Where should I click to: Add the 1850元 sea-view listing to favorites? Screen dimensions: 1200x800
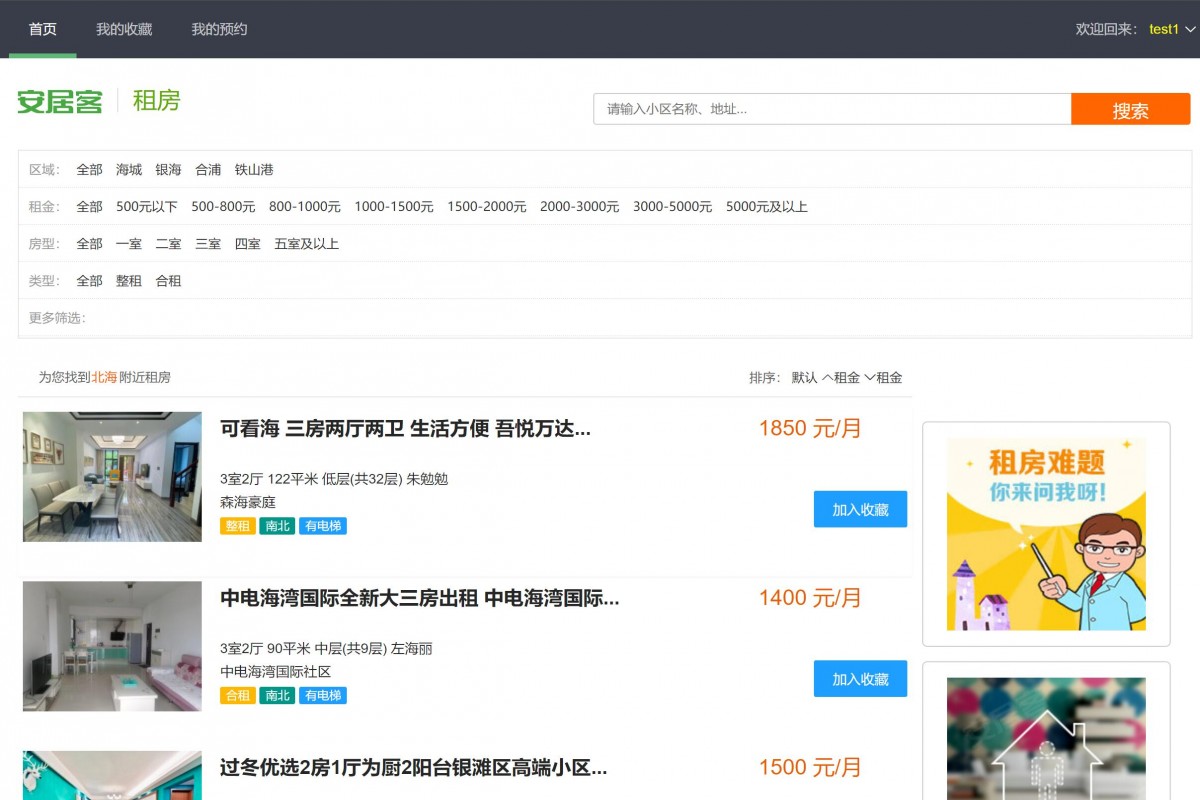(860, 509)
